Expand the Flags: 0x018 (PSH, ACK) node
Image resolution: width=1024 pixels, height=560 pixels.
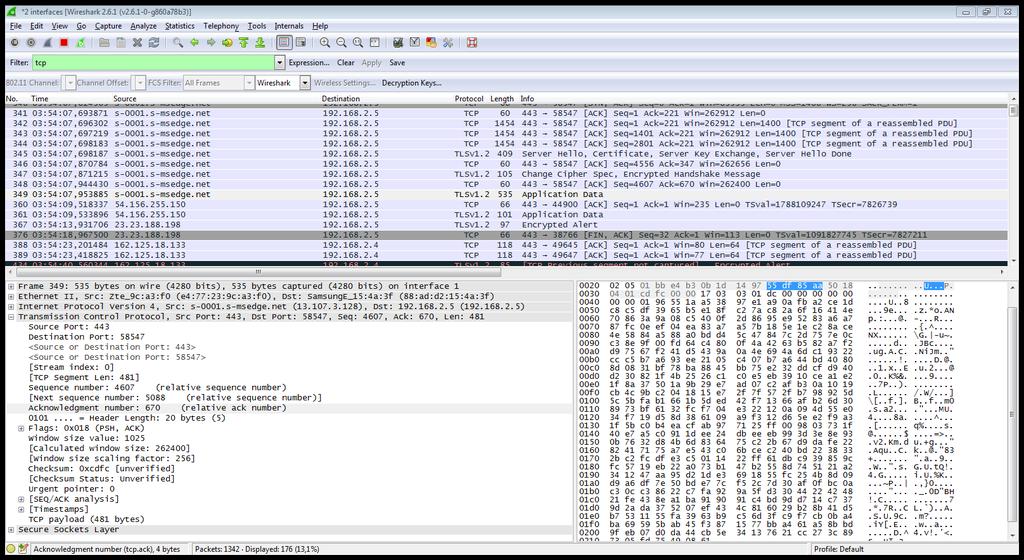pyautogui.click(x=21, y=428)
